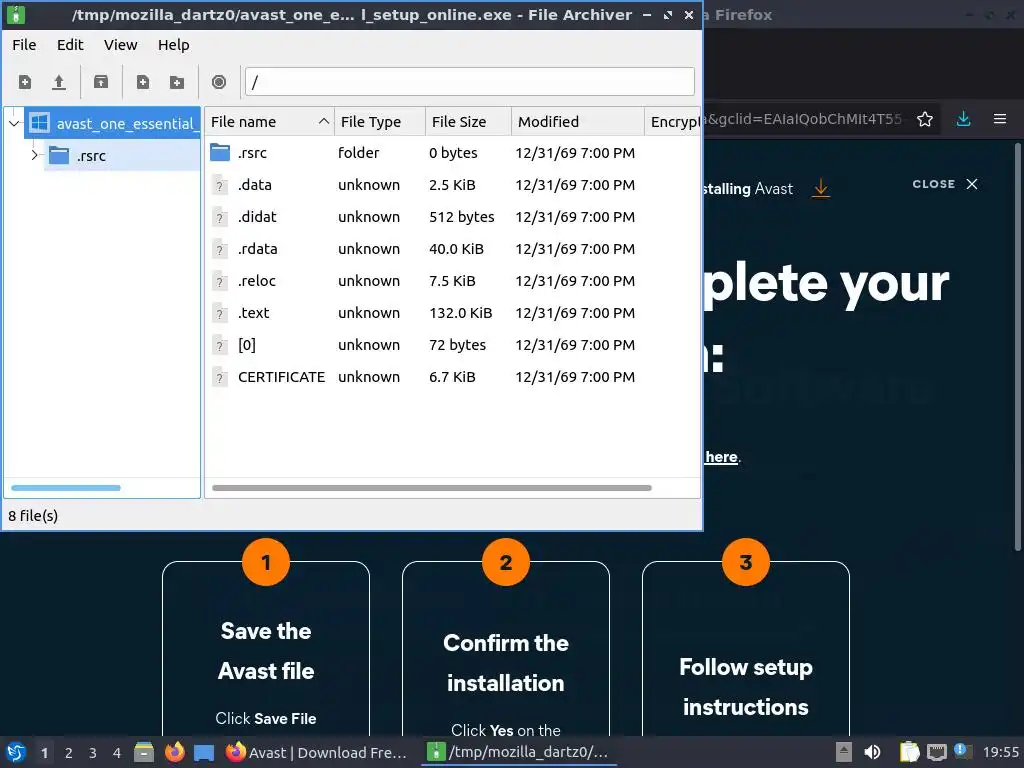Click the Add folder toolbar icon
1024x768 pixels.
(176, 82)
